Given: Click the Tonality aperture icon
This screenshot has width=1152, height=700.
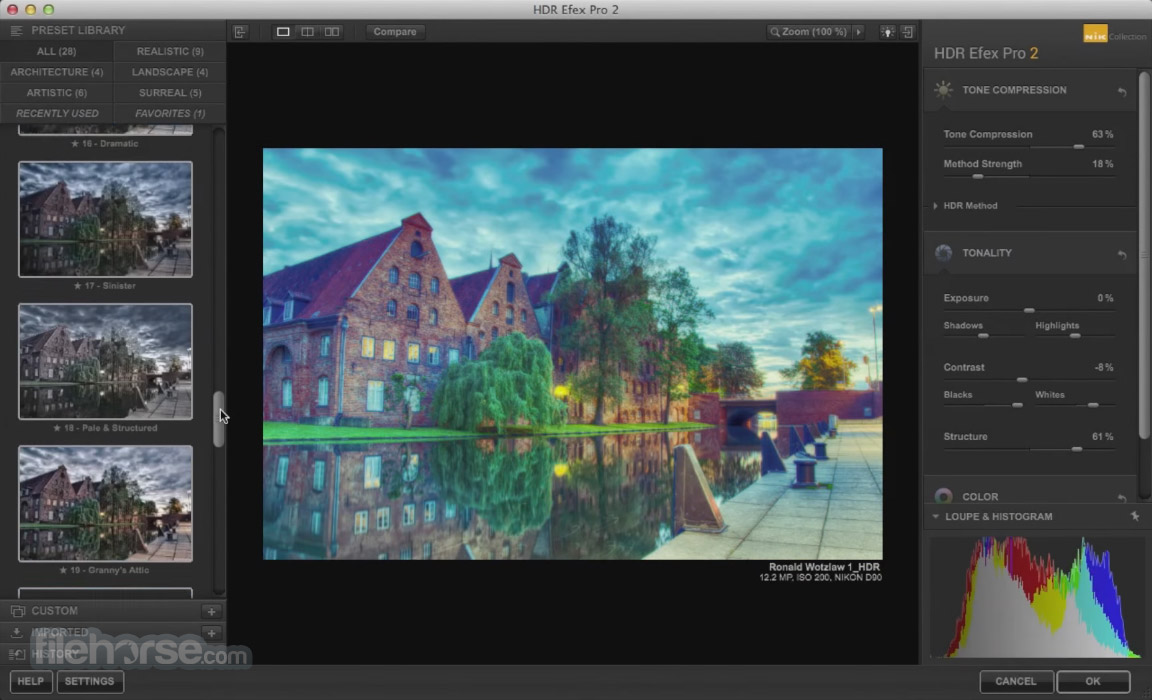Looking at the screenshot, I should coord(943,253).
